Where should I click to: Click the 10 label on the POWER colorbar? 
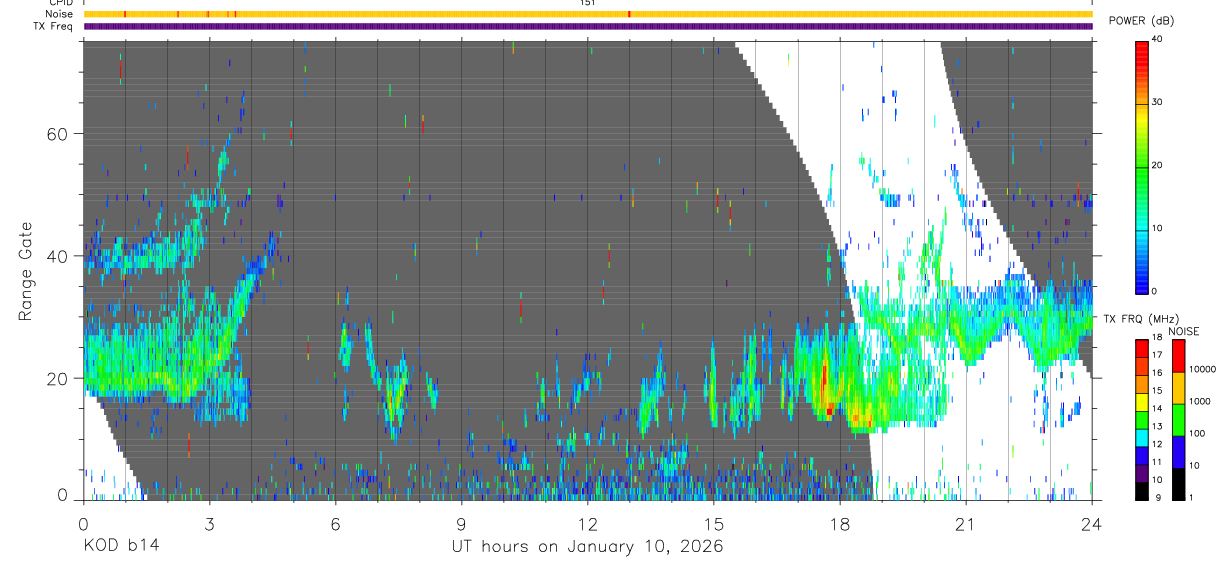pos(1158,228)
